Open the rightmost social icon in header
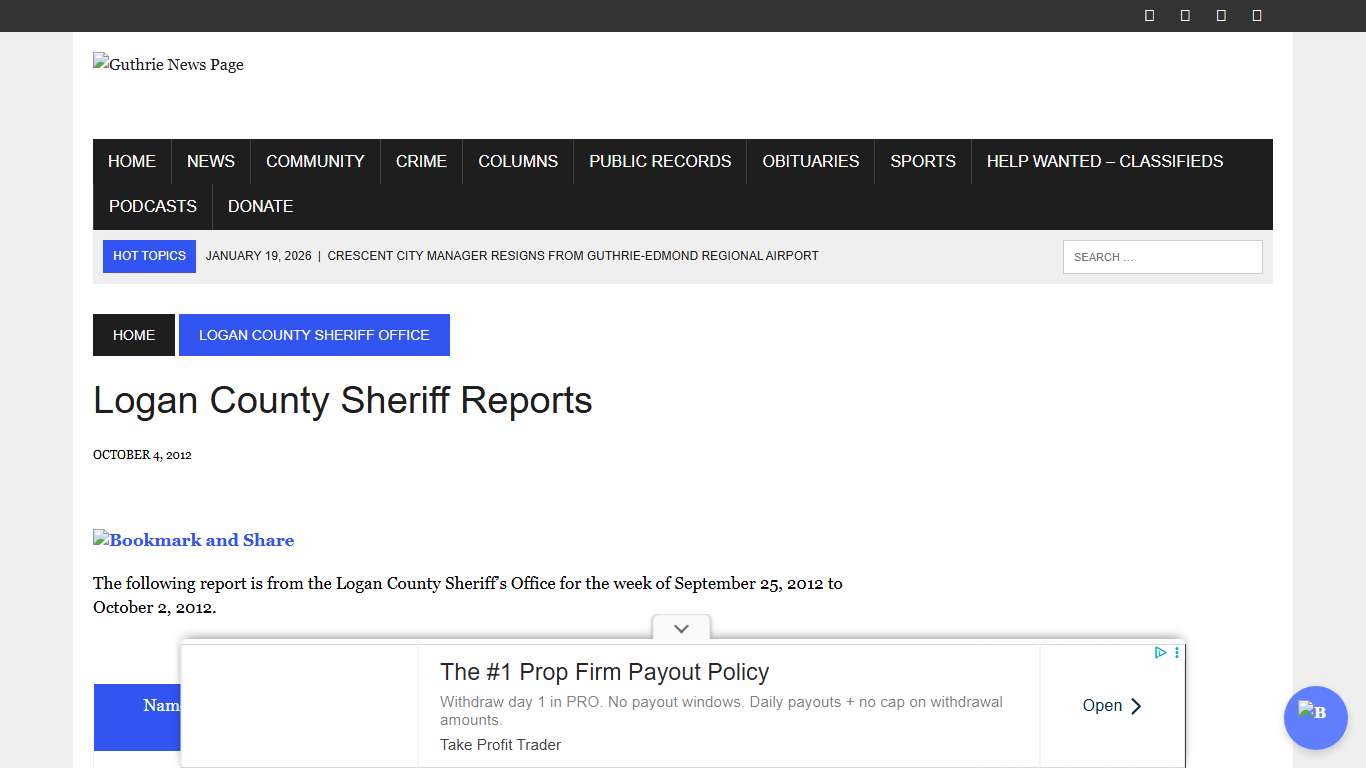Screen dimensions: 1366x768 coord(1256,15)
